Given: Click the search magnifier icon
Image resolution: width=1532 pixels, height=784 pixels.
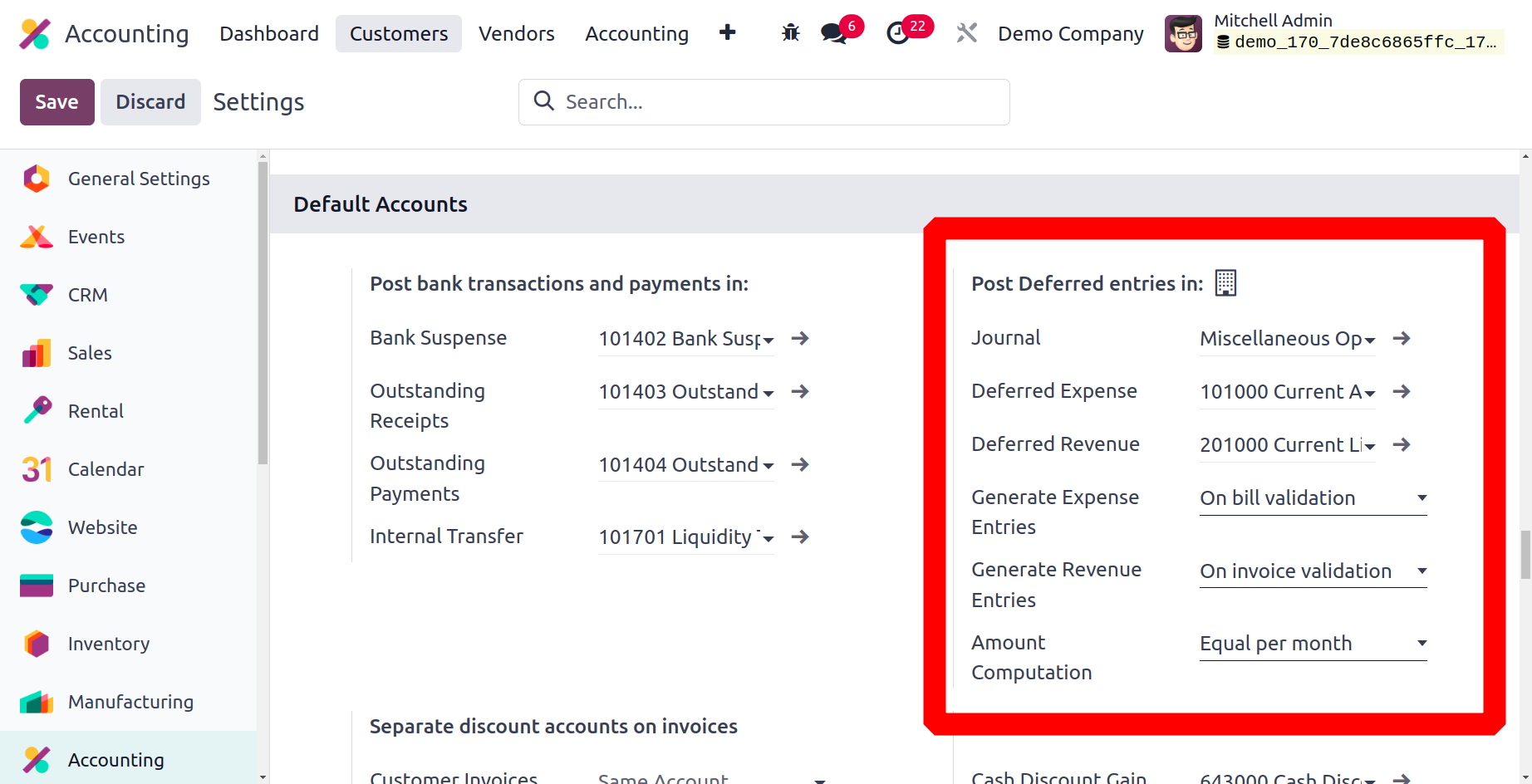Looking at the screenshot, I should click(543, 101).
